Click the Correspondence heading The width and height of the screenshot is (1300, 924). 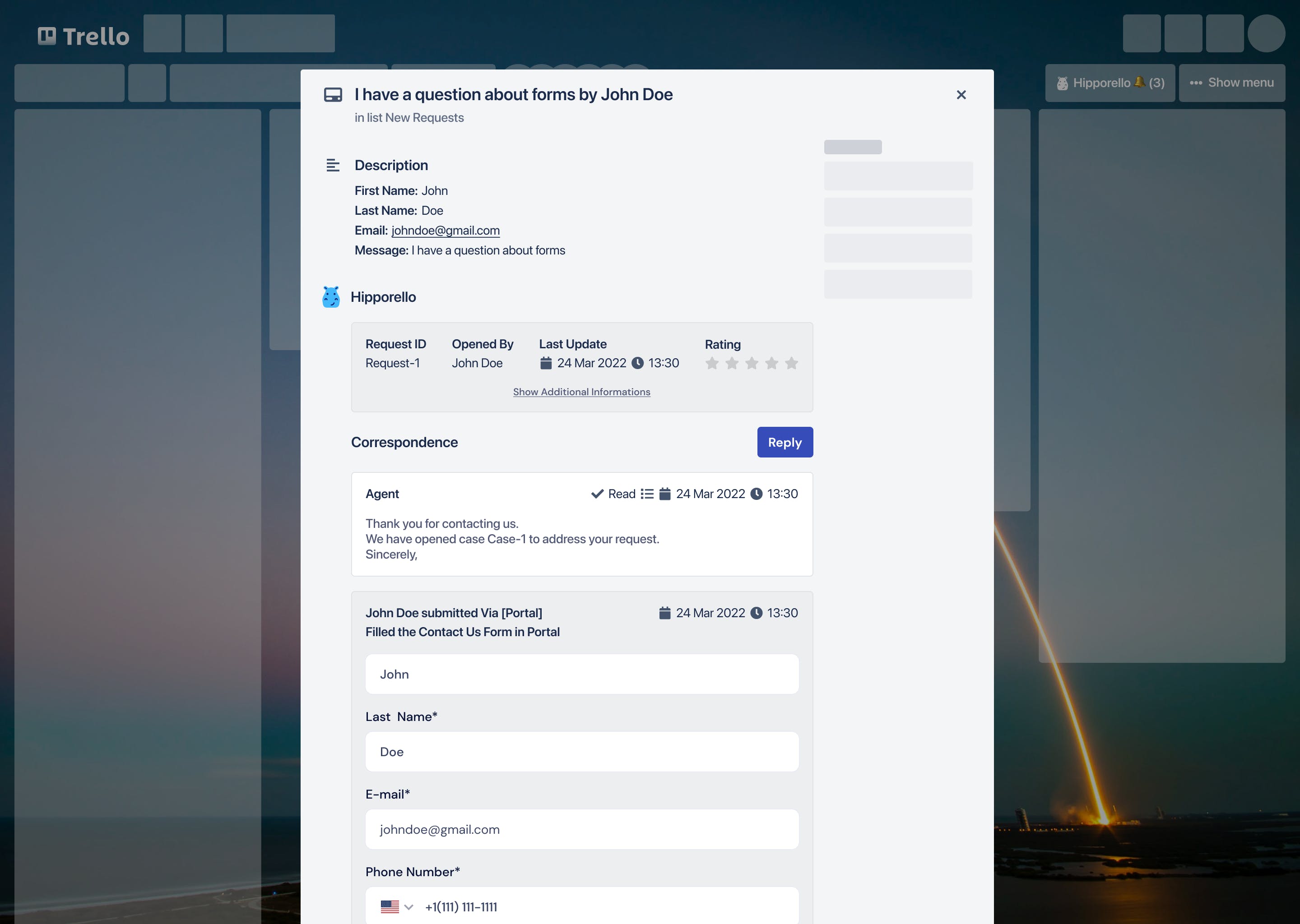point(404,442)
